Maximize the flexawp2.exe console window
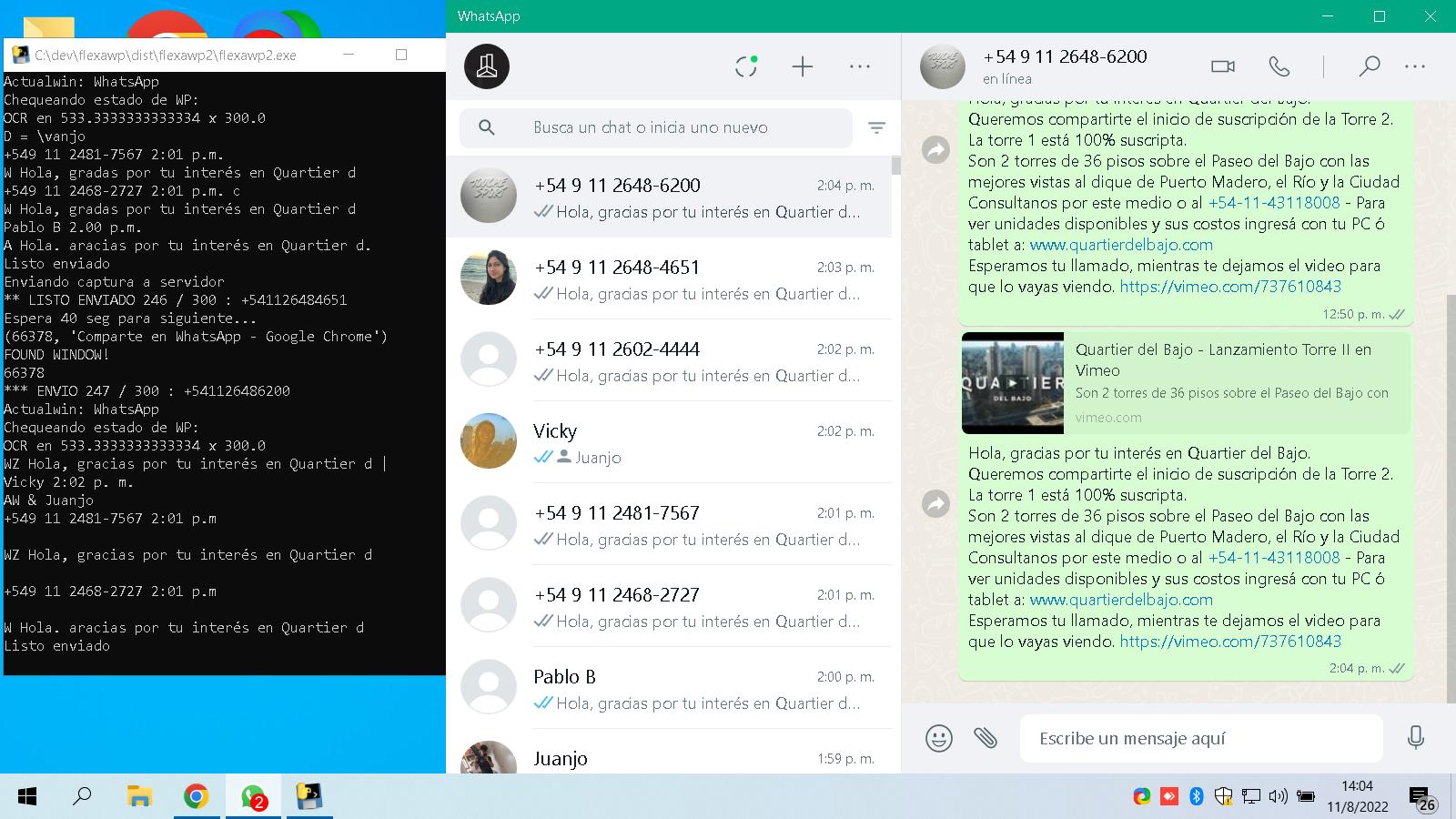 [401, 55]
